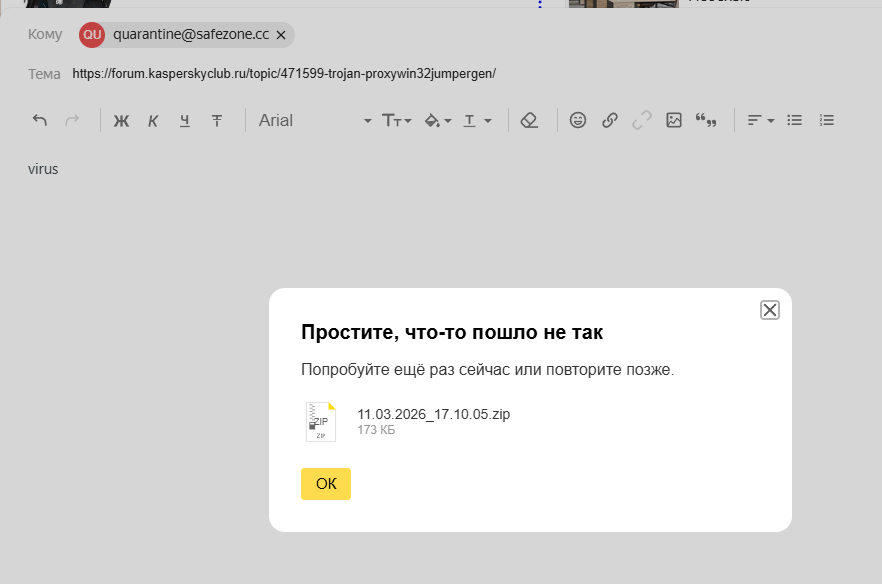Click the clear formatting eraser icon
The image size is (882, 584).
[529, 120]
